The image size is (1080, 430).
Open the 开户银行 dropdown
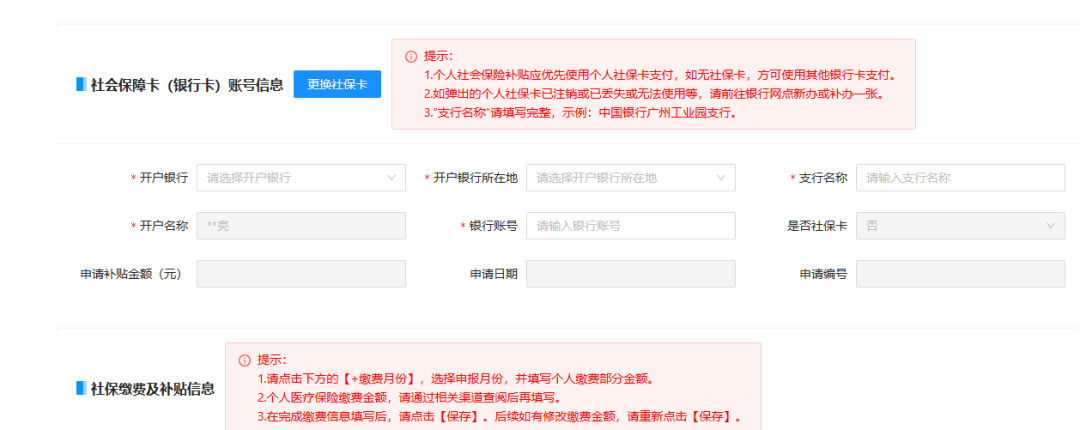[301, 178]
